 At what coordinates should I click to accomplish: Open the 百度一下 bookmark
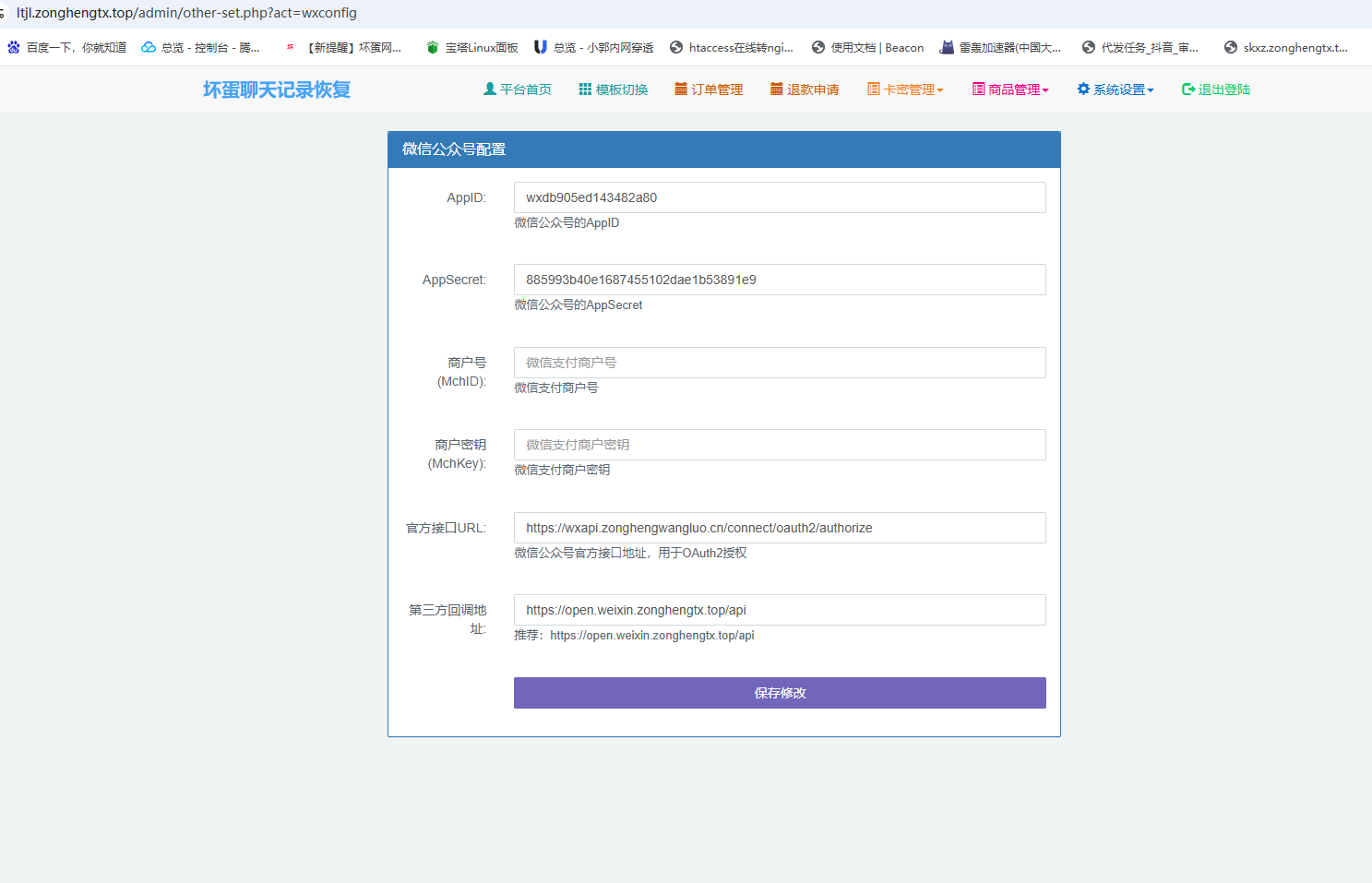(67, 48)
